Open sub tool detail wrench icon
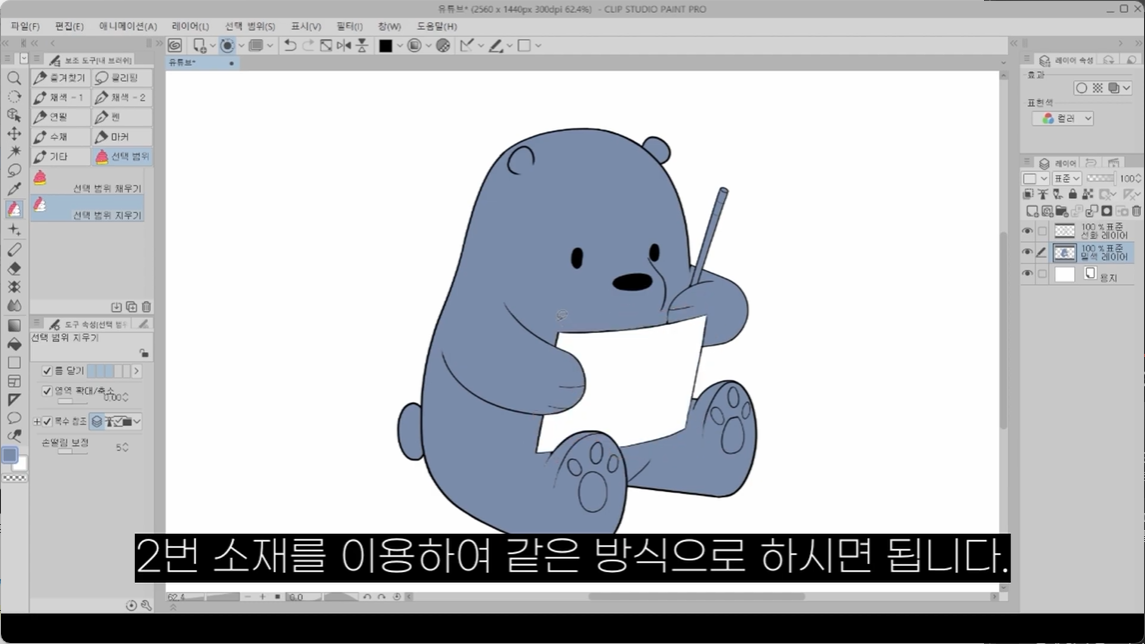 click(x=146, y=605)
